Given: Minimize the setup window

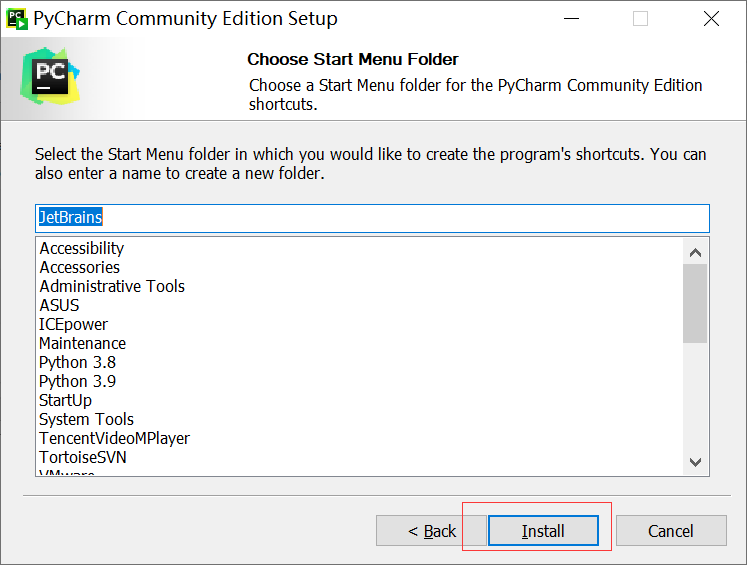Looking at the screenshot, I should click(x=571, y=19).
